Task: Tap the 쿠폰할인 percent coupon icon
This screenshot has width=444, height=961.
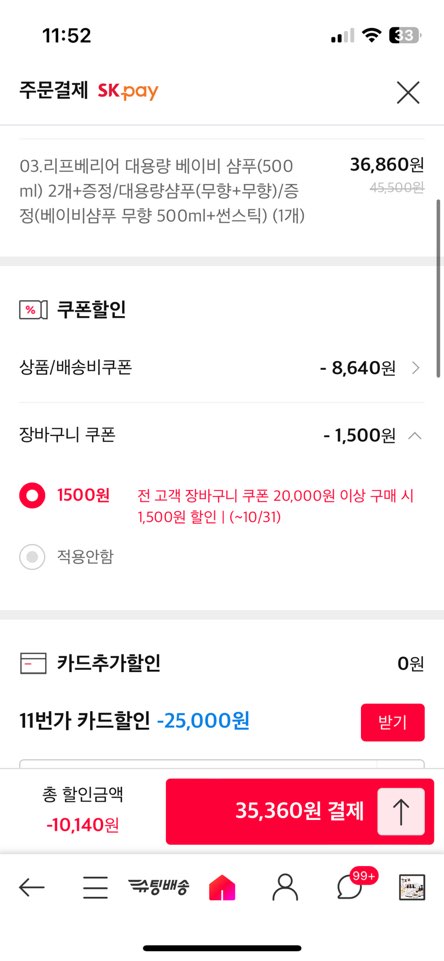Action: pos(33,310)
